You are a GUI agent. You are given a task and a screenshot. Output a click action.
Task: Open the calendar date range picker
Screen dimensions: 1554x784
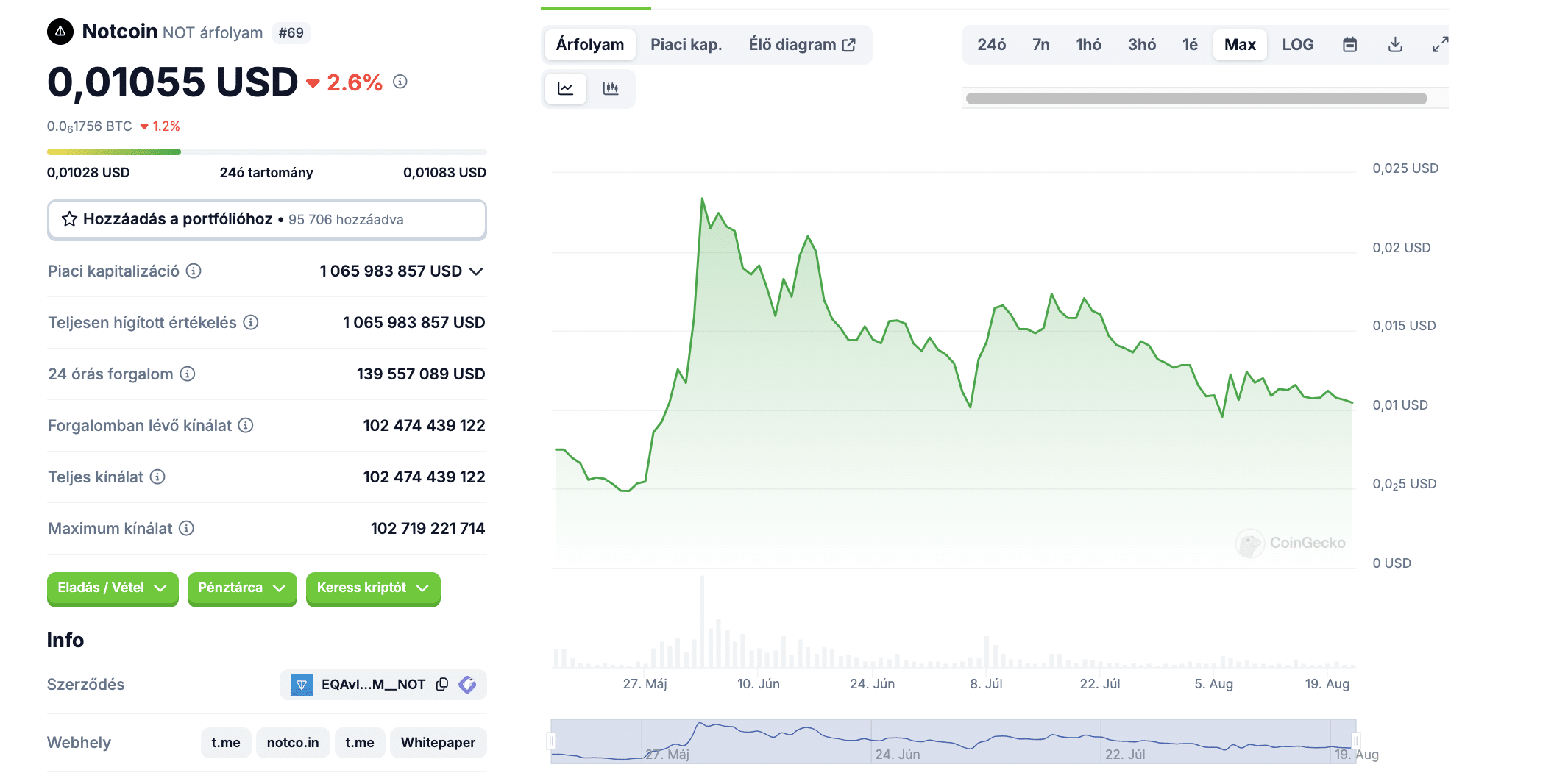(1349, 45)
